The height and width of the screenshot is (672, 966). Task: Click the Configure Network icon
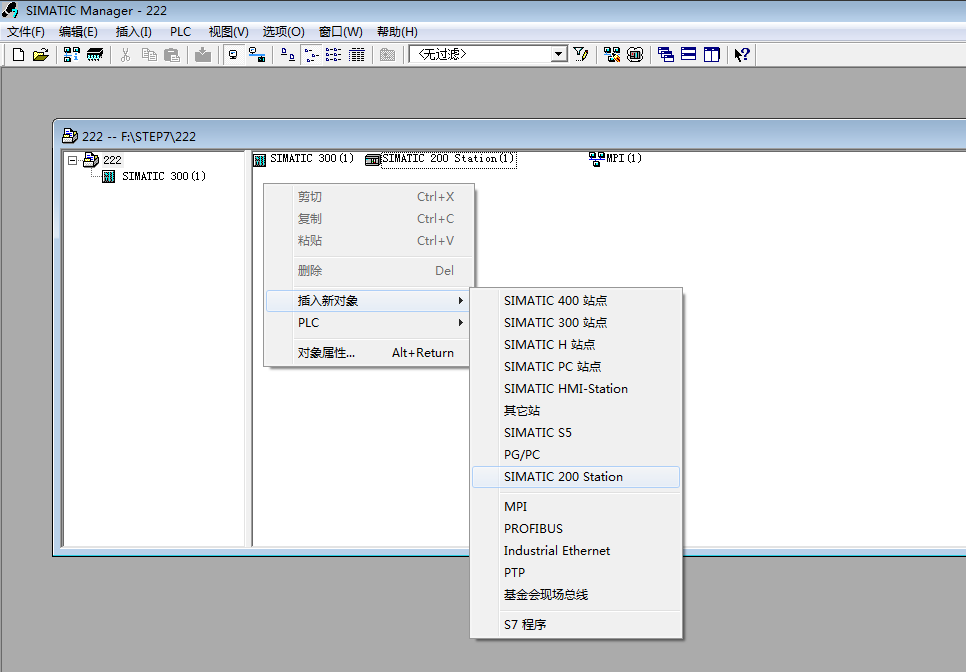click(611, 55)
